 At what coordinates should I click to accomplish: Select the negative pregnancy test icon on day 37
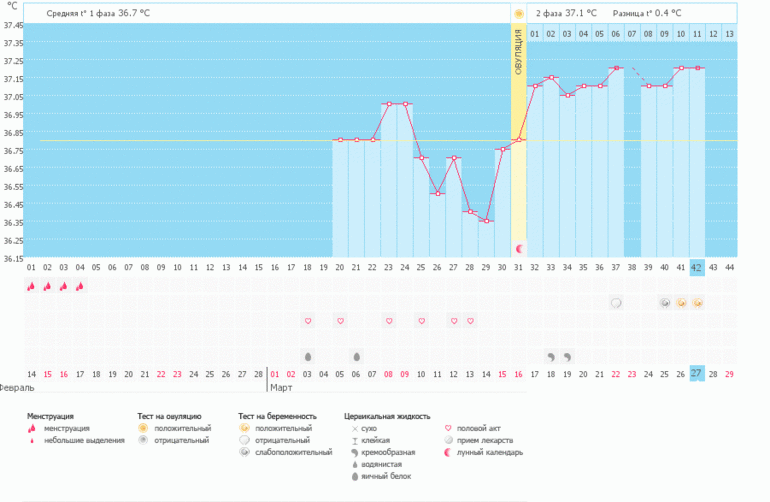click(x=616, y=303)
